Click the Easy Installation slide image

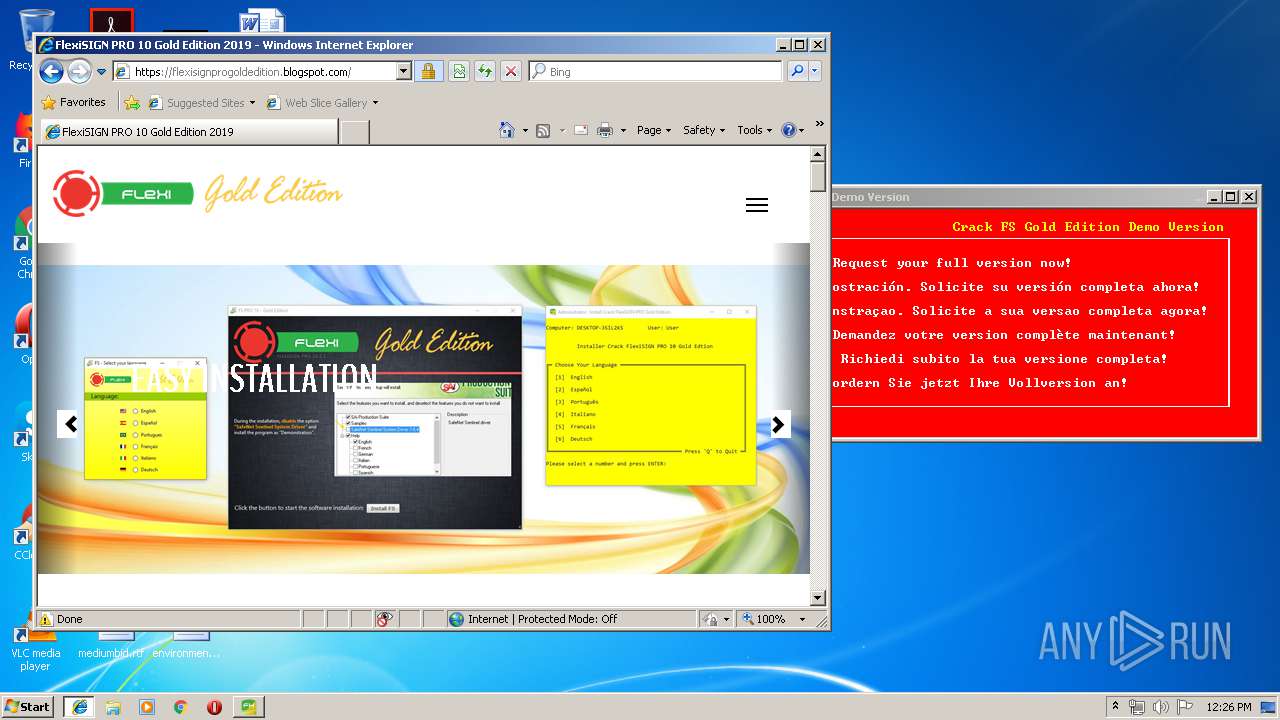tap(423, 408)
